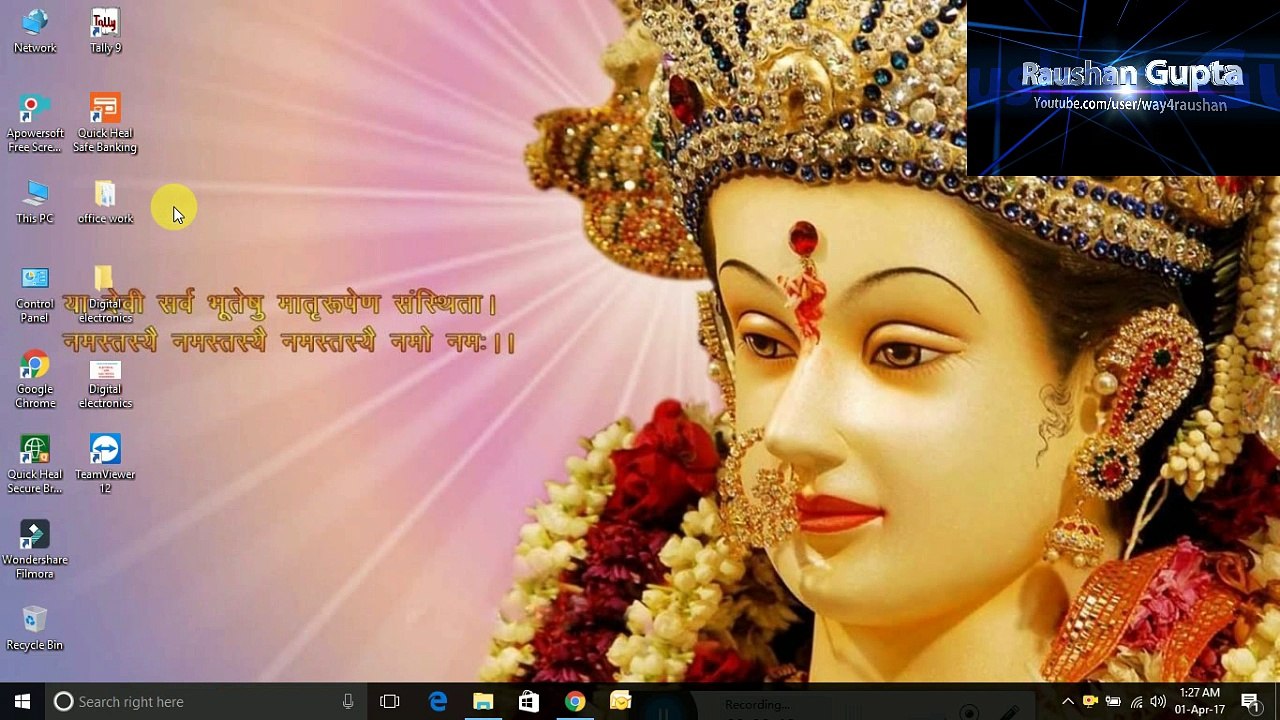Image resolution: width=1280 pixels, height=720 pixels.
Task: Open the Wi-Fi network tray icon
Action: coord(1136,701)
